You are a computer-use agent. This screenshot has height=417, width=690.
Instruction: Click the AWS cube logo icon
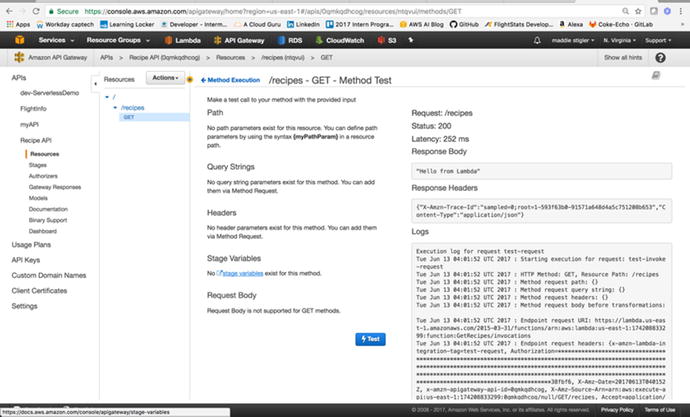pos(21,40)
